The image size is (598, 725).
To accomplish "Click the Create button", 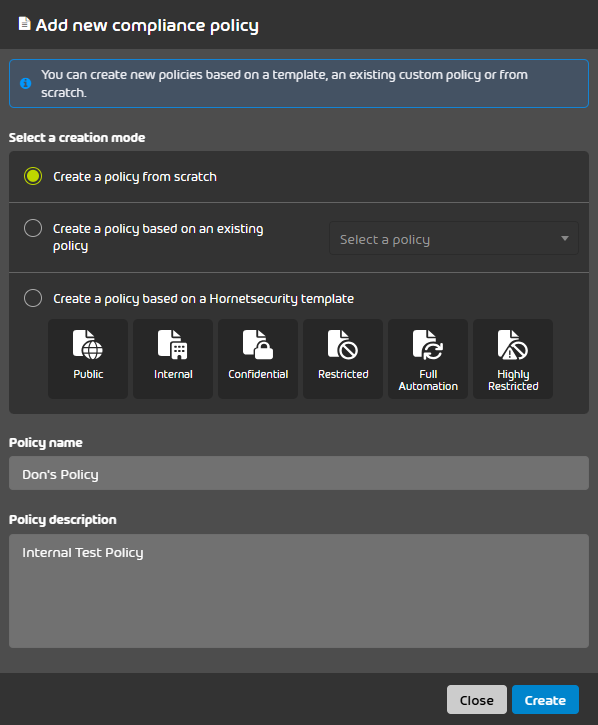I will [x=545, y=700].
